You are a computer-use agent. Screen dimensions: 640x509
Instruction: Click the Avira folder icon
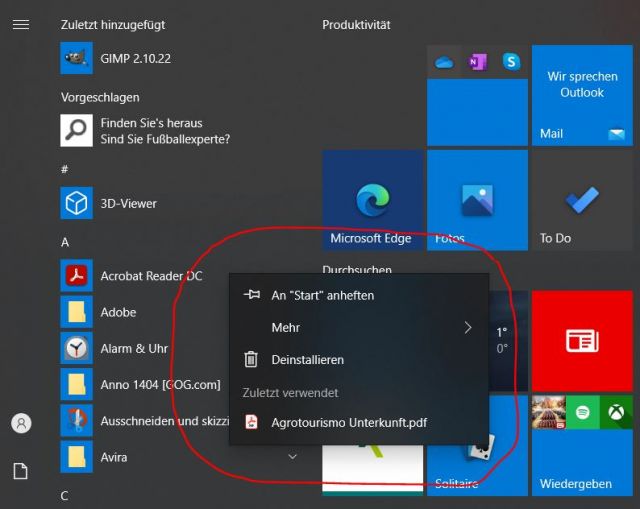(76, 457)
